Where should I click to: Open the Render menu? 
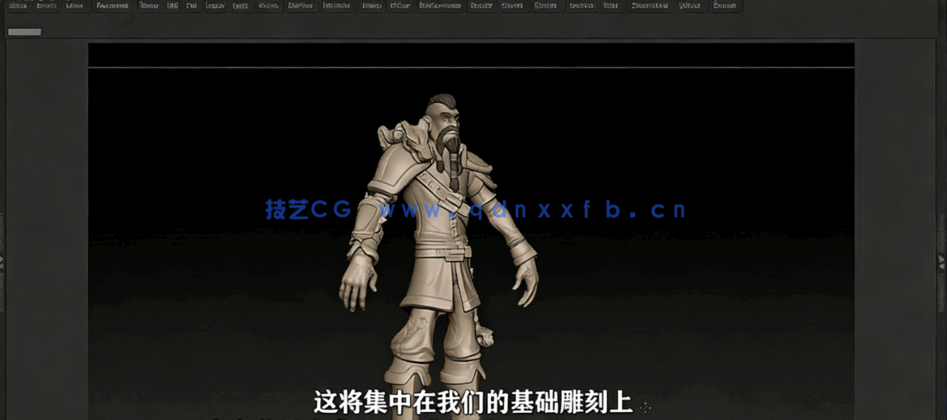point(481,6)
